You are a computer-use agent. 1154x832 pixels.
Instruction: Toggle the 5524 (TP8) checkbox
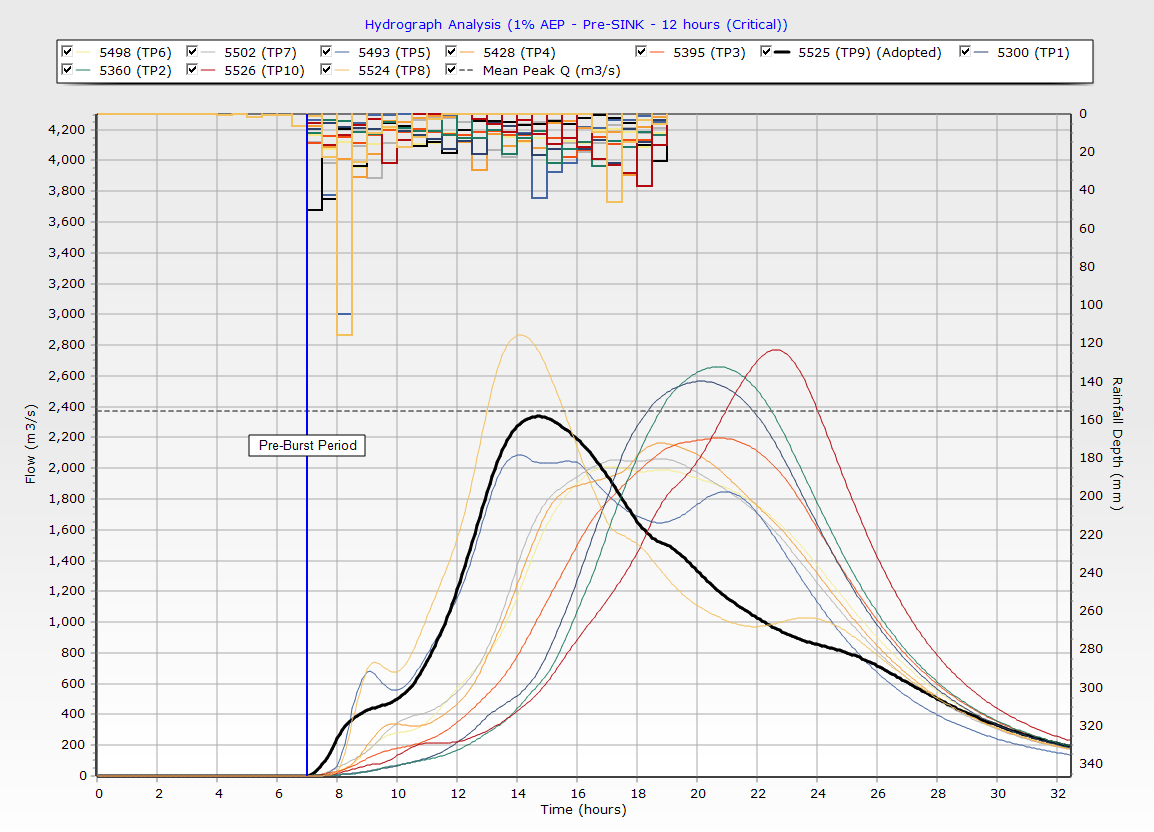point(327,70)
